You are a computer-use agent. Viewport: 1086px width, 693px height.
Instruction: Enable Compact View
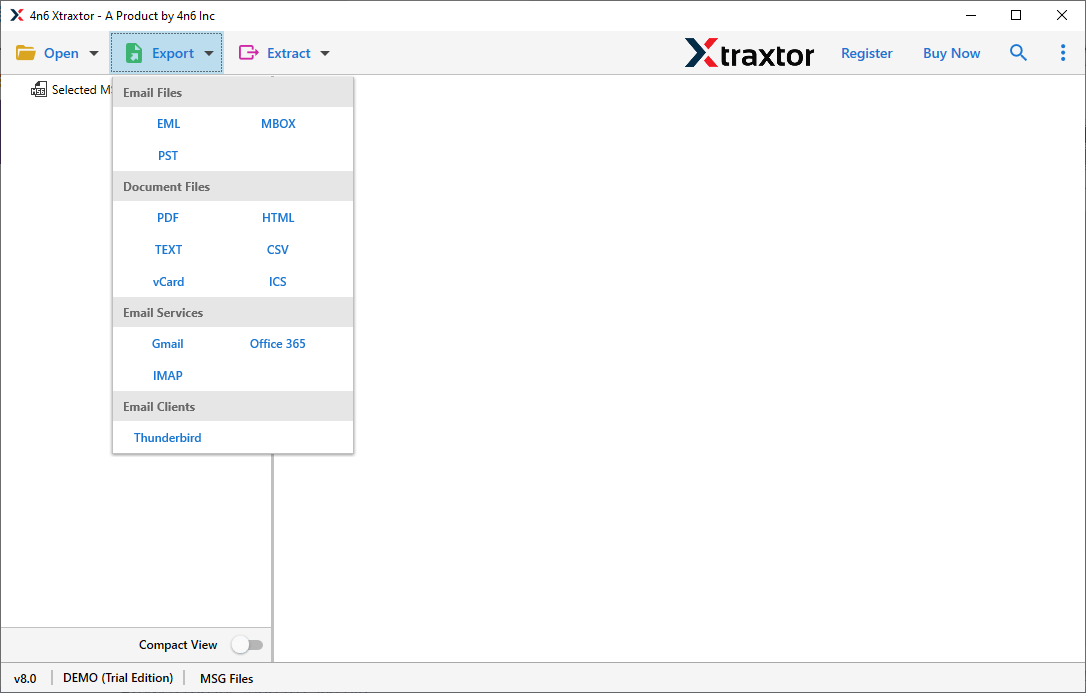pos(247,644)
